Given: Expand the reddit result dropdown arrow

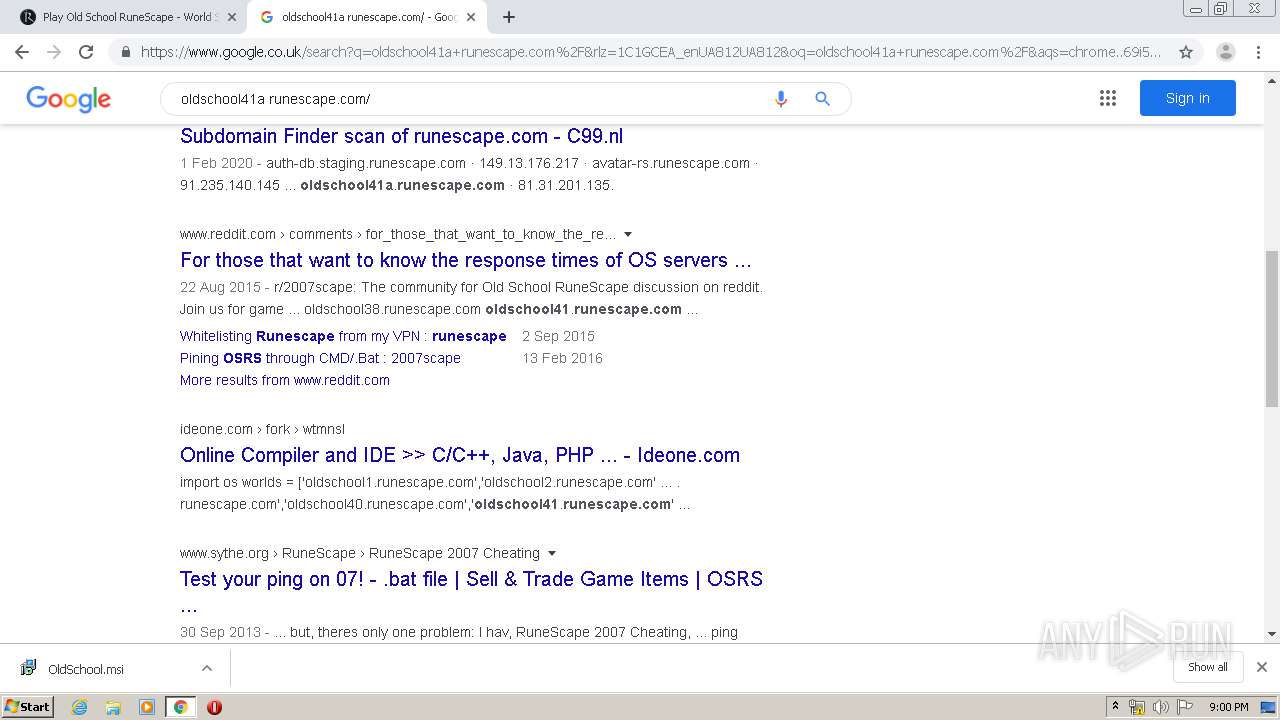Looking at the screenshot, I should tap(628, 234).
